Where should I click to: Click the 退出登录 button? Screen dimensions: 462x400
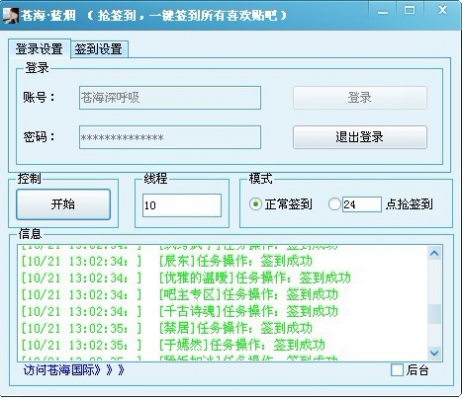coord(360,137)
